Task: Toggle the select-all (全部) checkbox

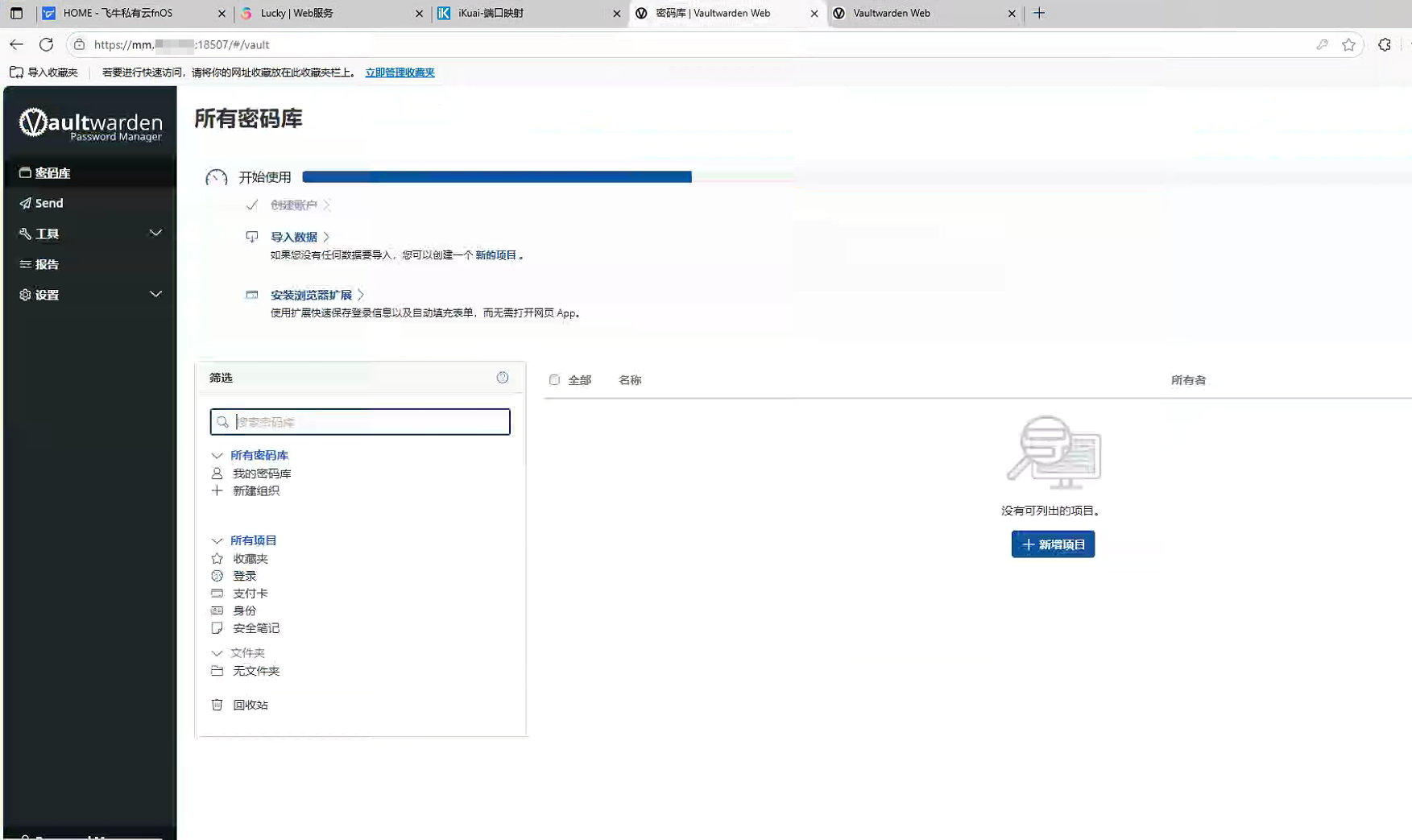Action: (x=554, y=380)
